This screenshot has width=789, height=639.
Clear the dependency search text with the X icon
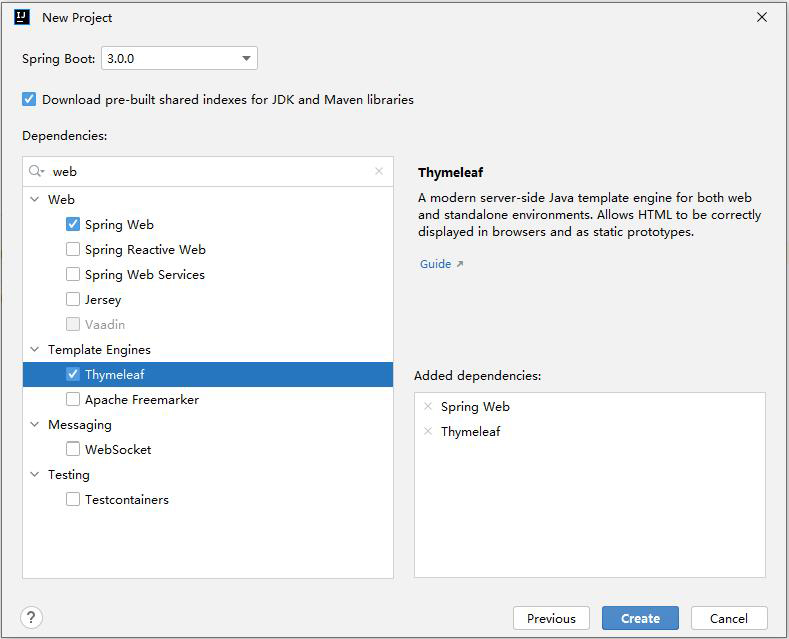(x=379, y=171)
